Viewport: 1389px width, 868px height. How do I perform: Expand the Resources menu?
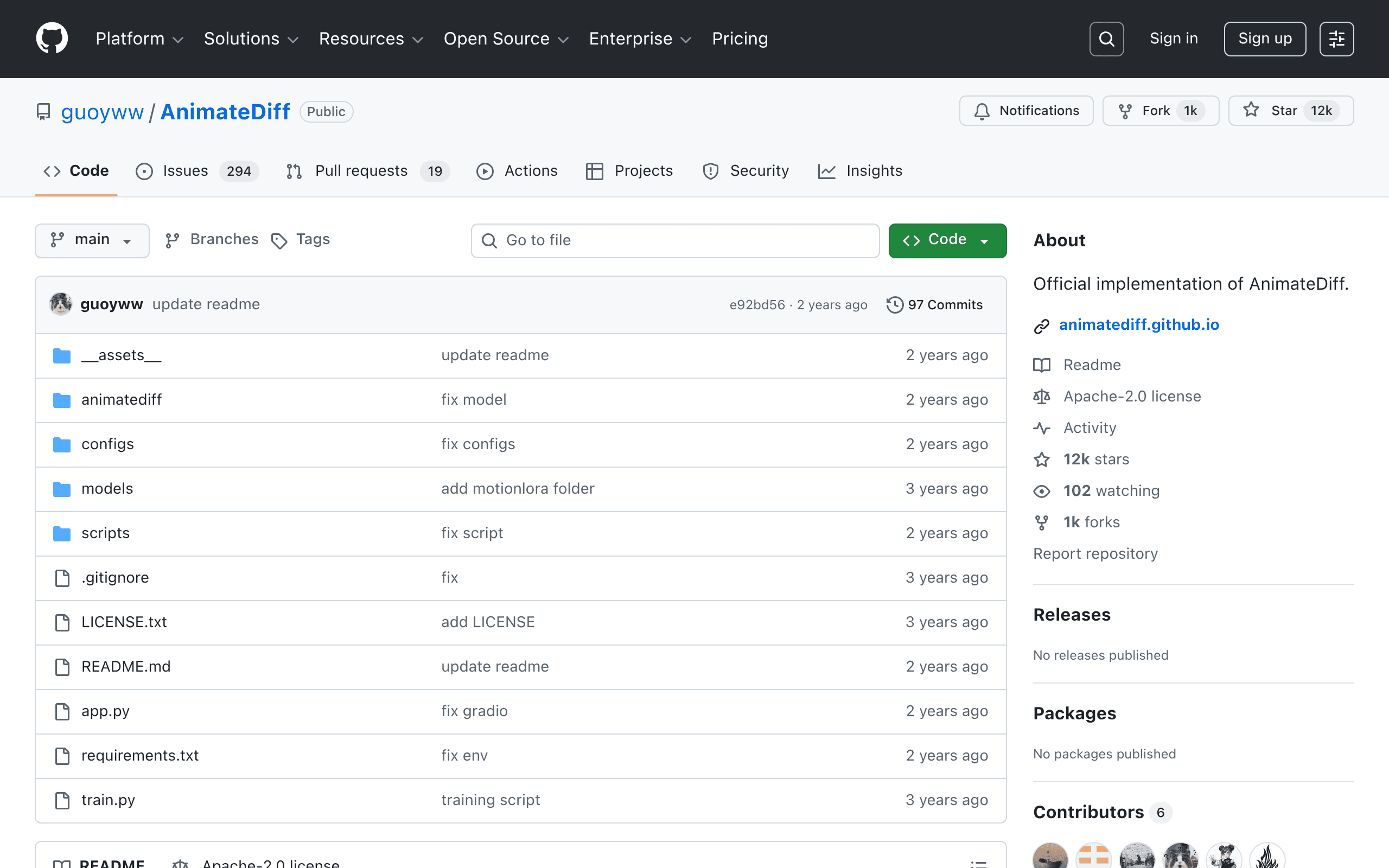(x=371, y=39)
